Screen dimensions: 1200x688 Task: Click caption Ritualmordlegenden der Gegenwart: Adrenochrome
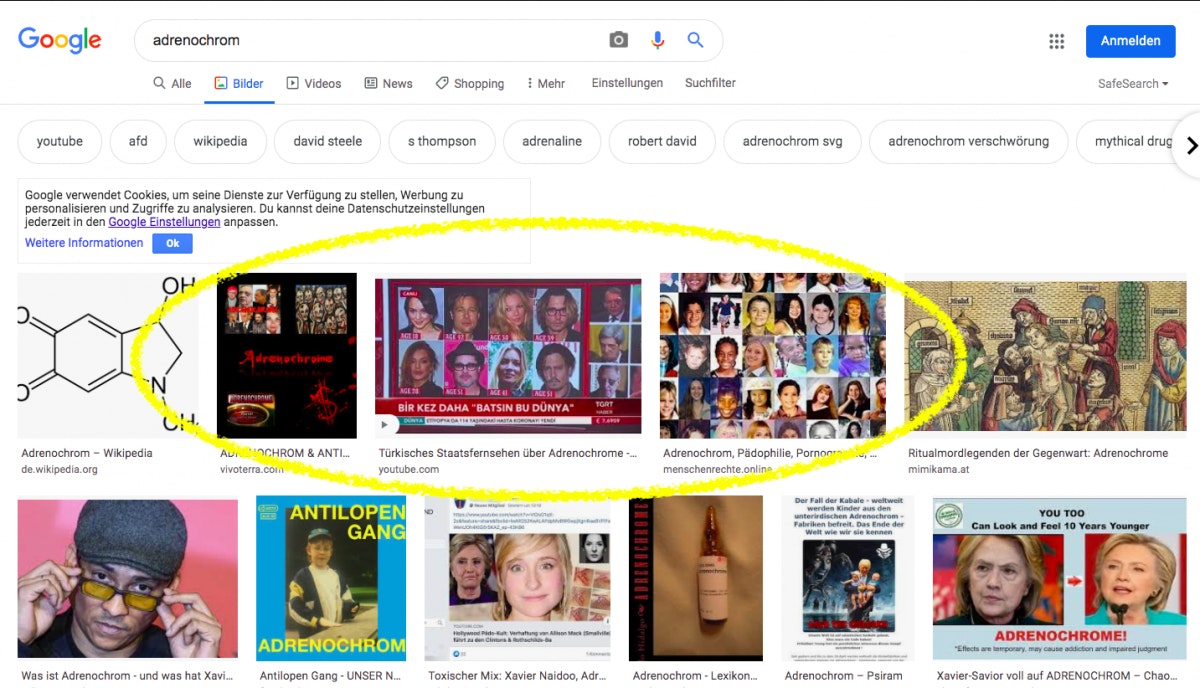point(1038,453)
